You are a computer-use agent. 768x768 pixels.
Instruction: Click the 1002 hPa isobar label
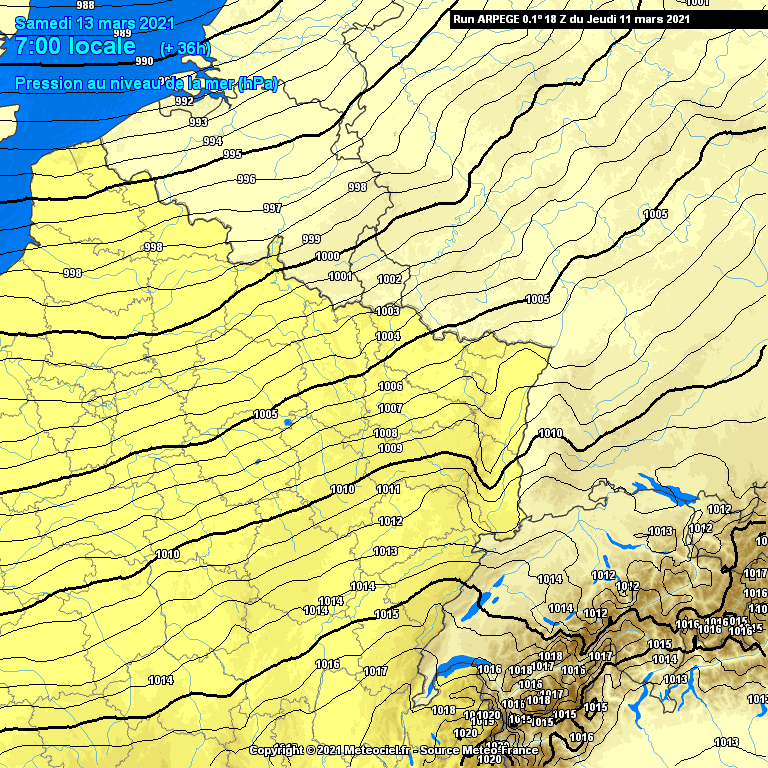pyautogui.click(x=389, y=279)
